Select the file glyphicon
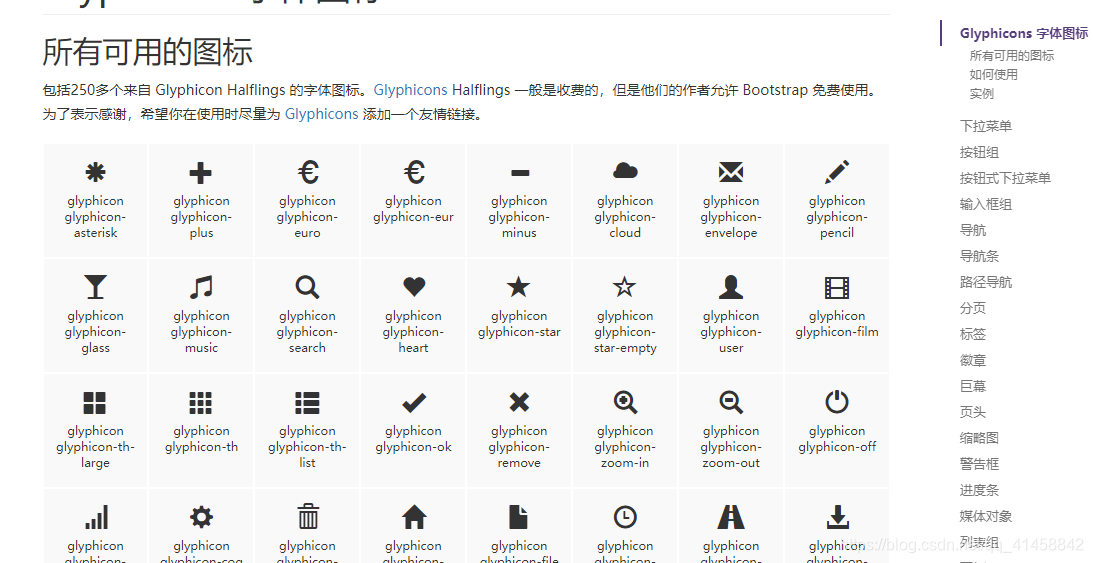Viewport: 1093px width, 563px height. (519, 518)
